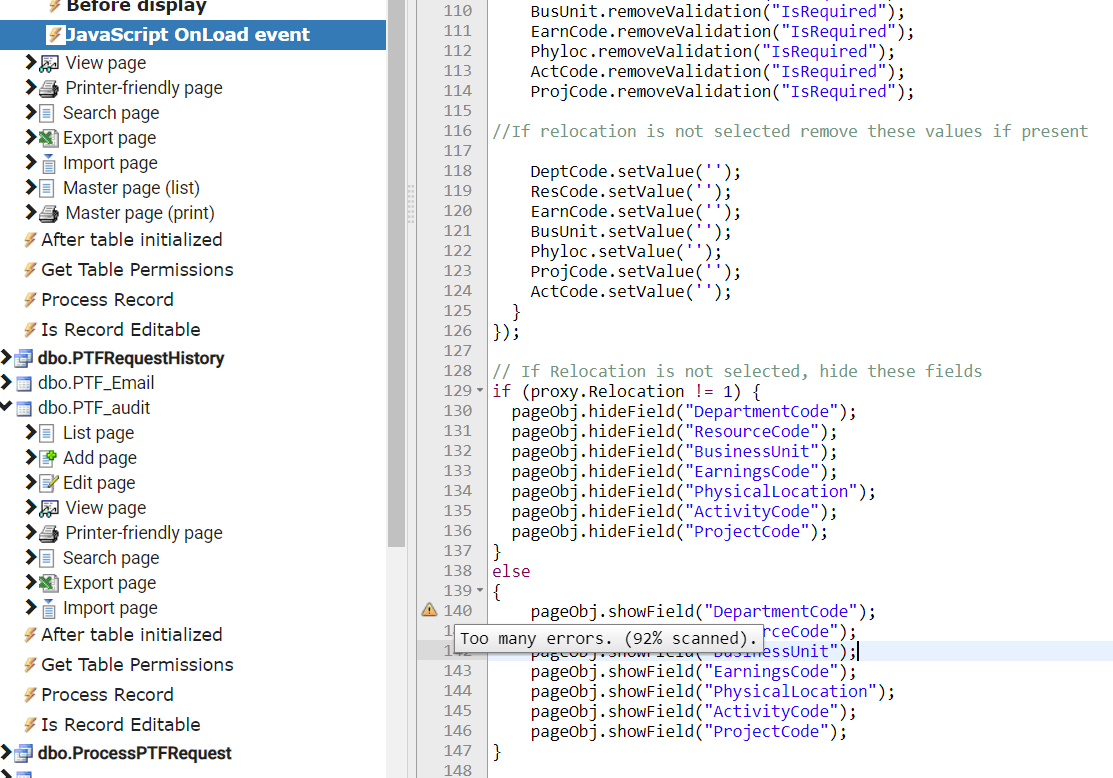The height and width of the screenshot is (778, 1113).
Task: Click the warning icon on line 140
Action: 429,610
